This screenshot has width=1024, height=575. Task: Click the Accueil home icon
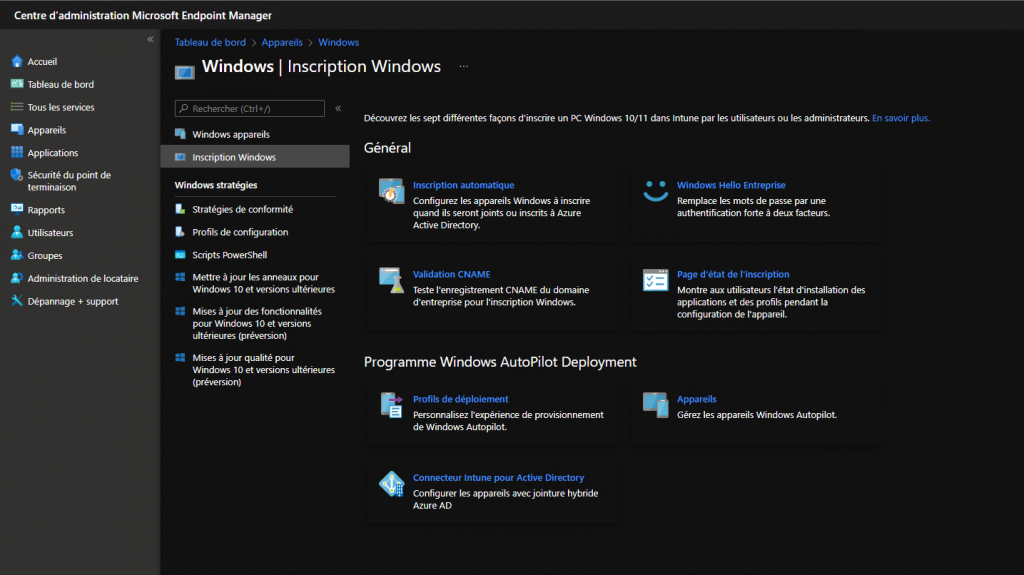point(17,61)
